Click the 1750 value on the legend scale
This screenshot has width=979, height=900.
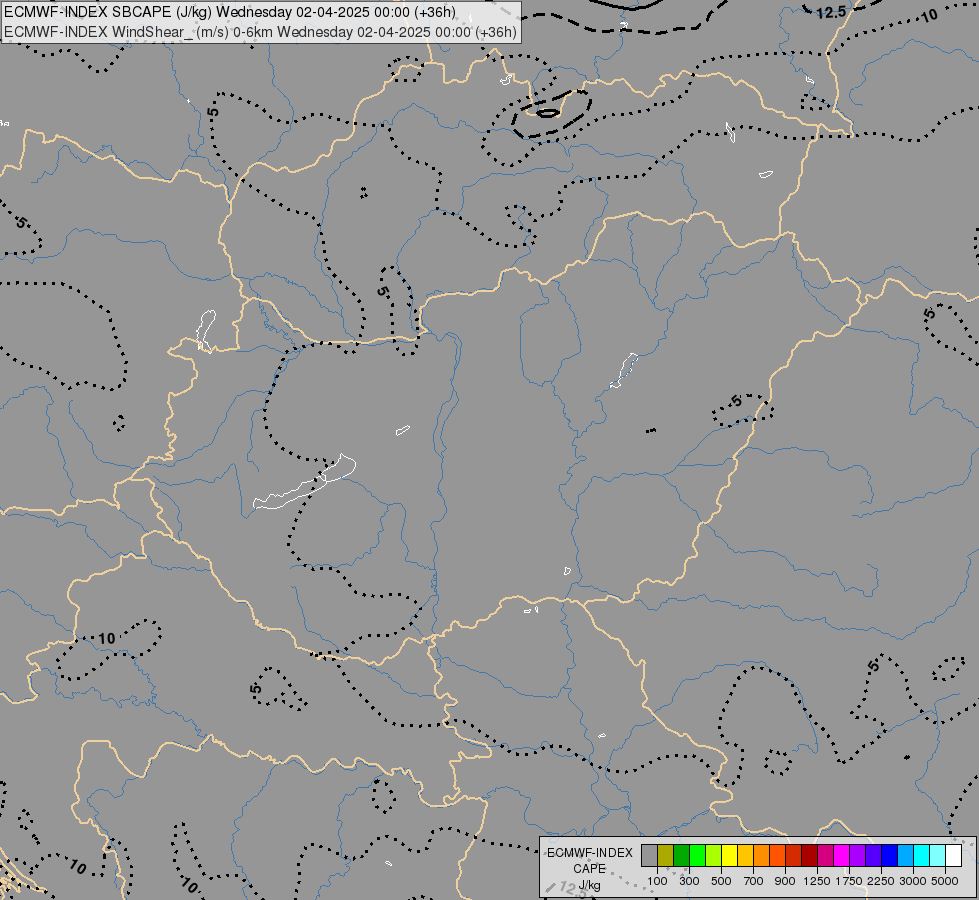tap(849, 881)
